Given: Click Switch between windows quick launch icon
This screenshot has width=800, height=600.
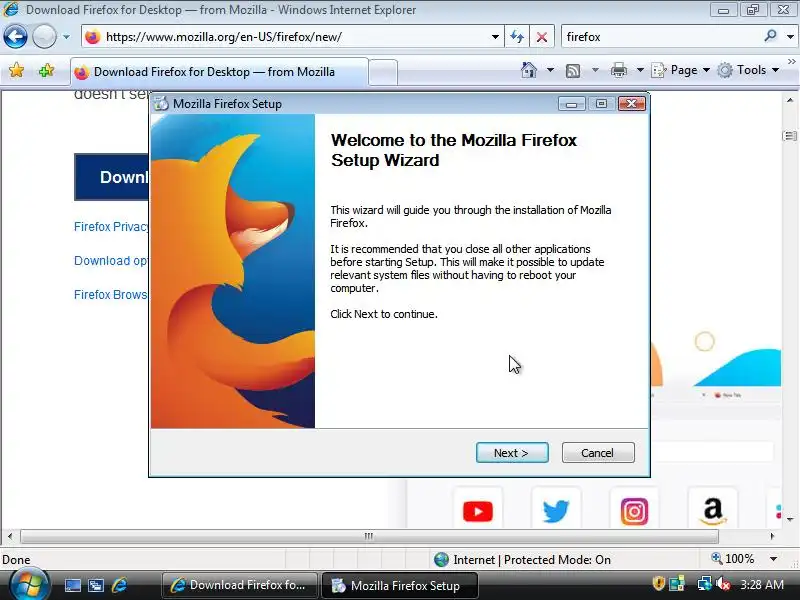Looking at the screenshot, I should (95, 585).
